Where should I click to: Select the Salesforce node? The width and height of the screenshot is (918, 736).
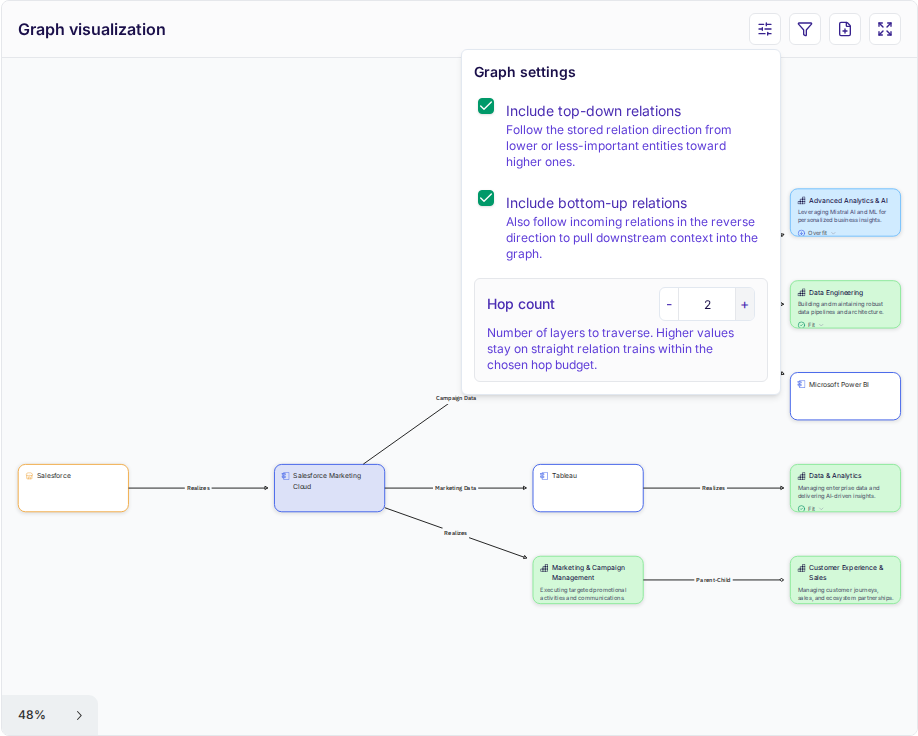(73, 488)
